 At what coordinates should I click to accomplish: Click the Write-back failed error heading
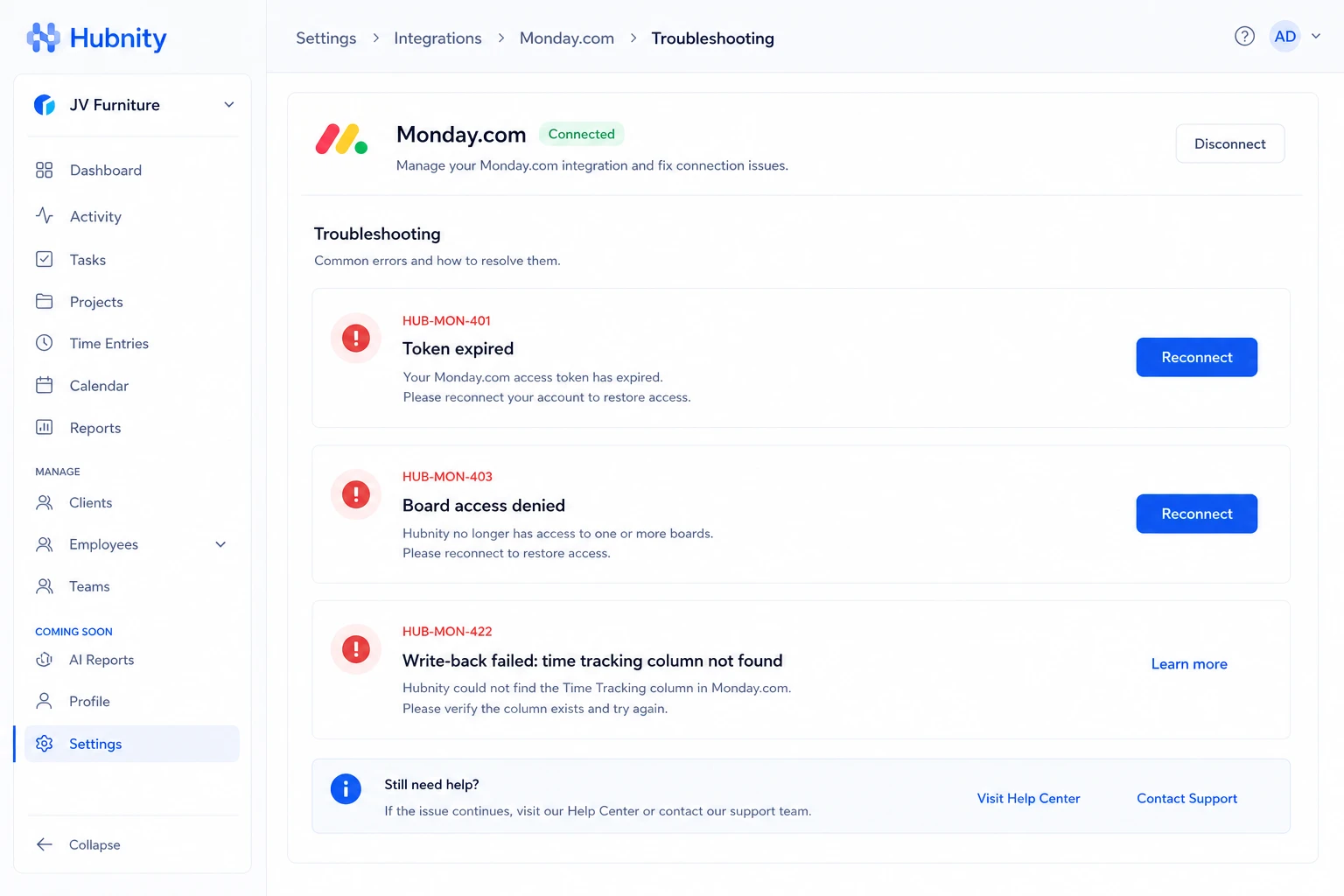pos(592,661)
